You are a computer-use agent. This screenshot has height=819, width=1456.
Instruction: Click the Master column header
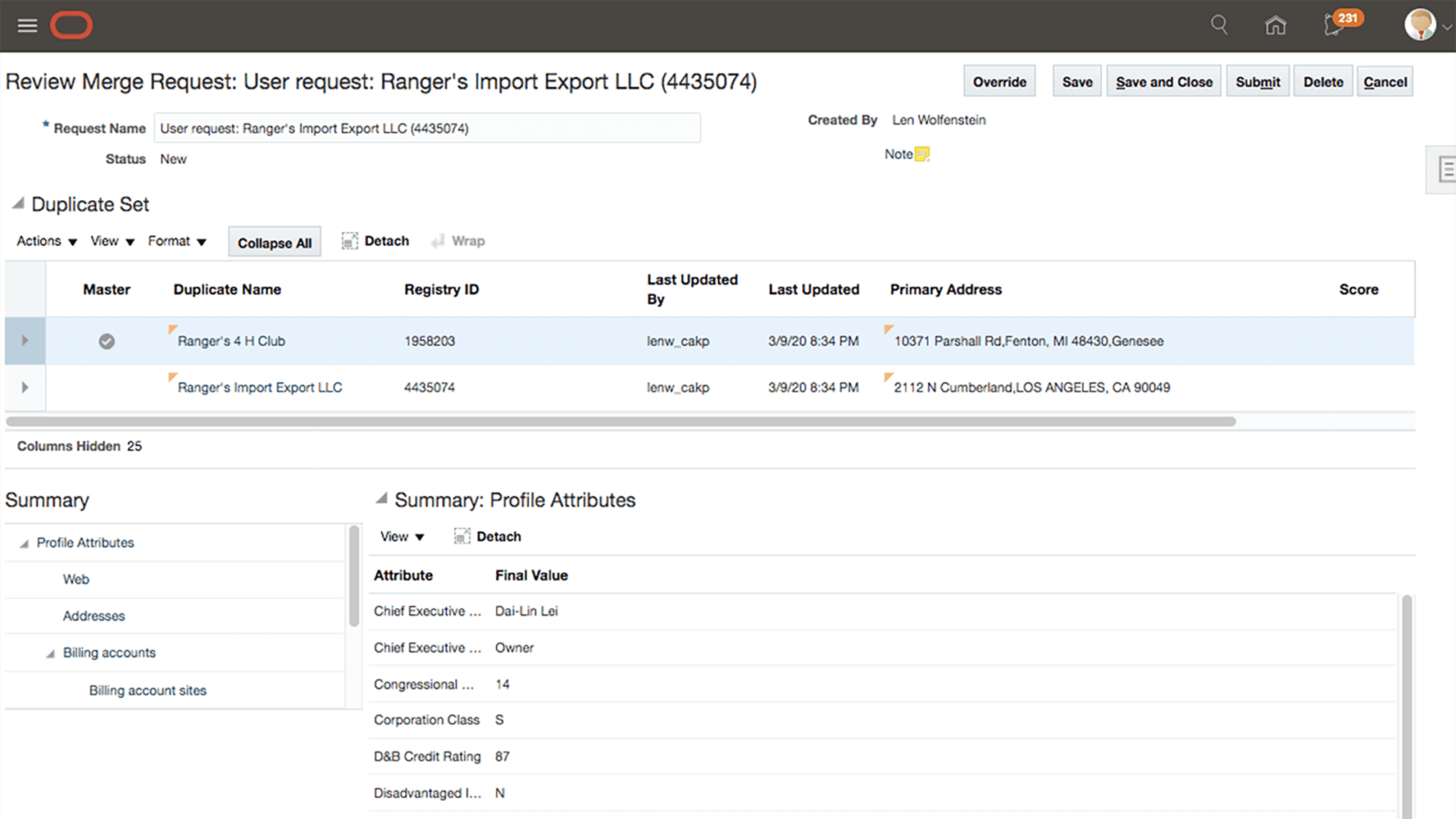click(x=106, y=289)
